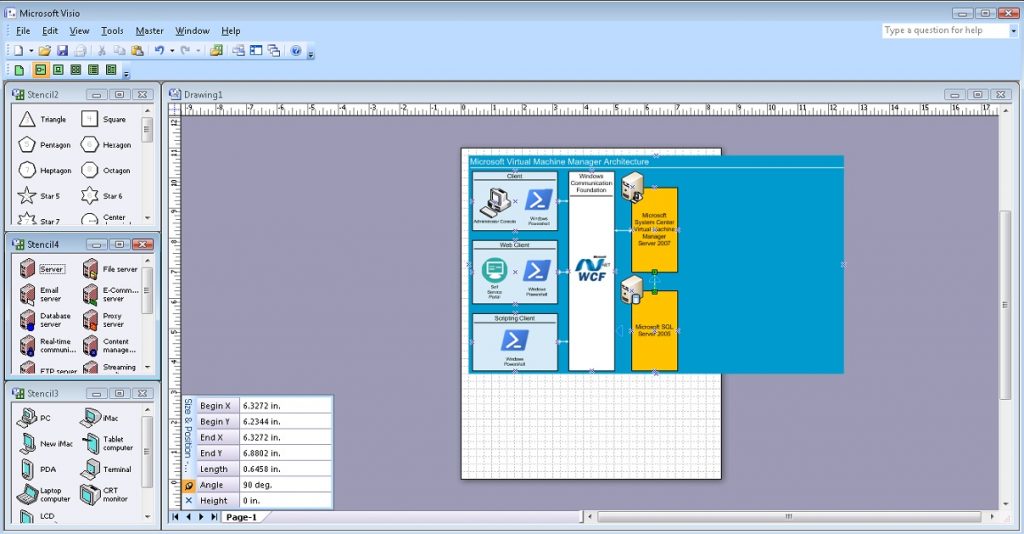Click the New document icon
This screenshot has height=534, width=1024.
19,51
